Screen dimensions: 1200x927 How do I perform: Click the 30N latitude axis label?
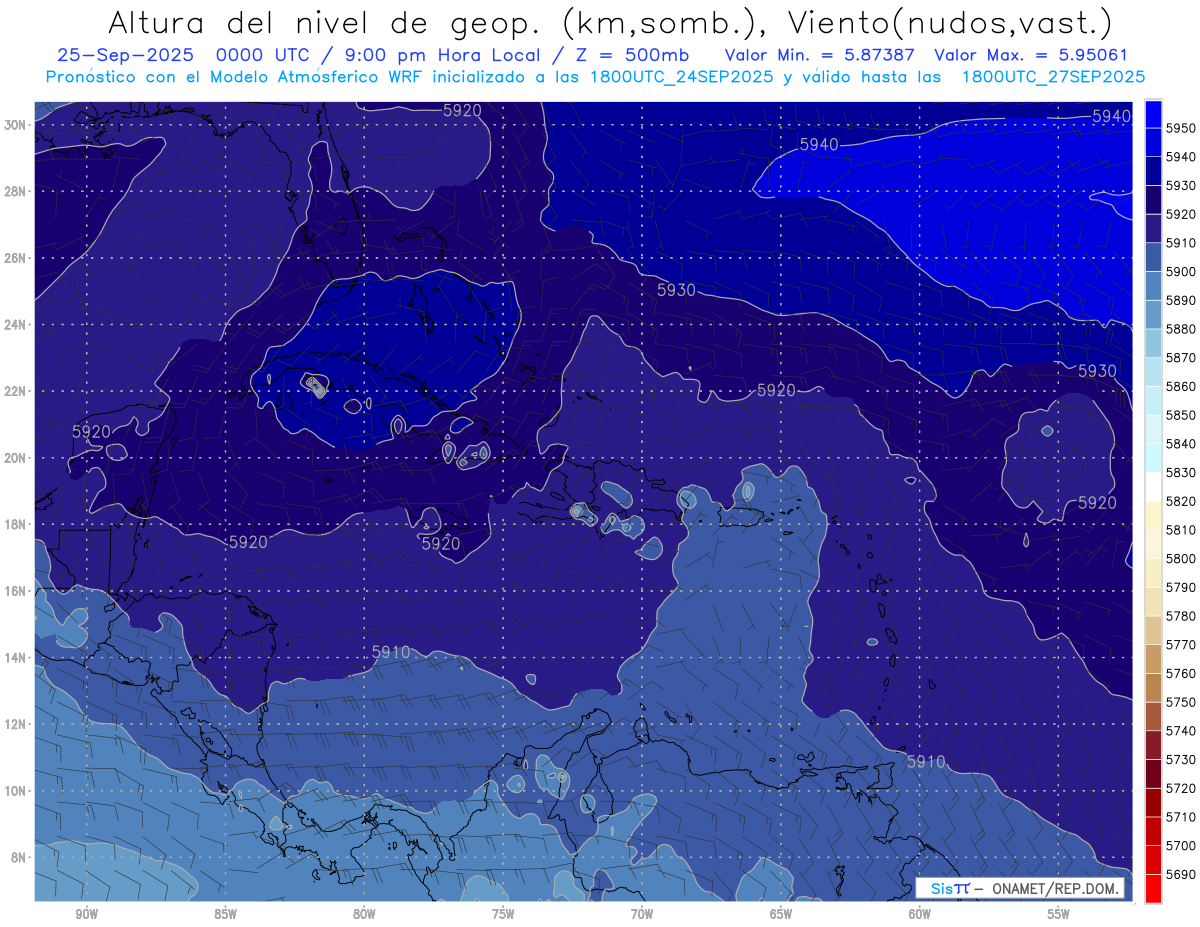pyautogui.click(x=15, y=125)
